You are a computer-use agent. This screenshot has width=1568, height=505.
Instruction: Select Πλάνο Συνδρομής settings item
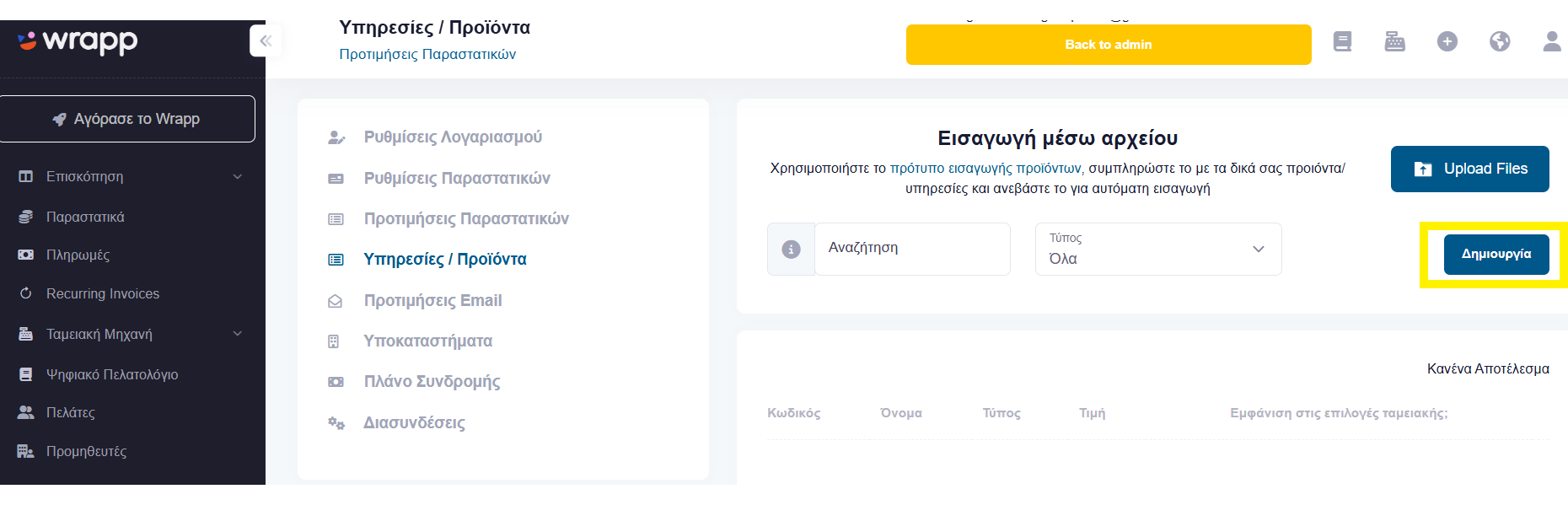coord(432,381)
